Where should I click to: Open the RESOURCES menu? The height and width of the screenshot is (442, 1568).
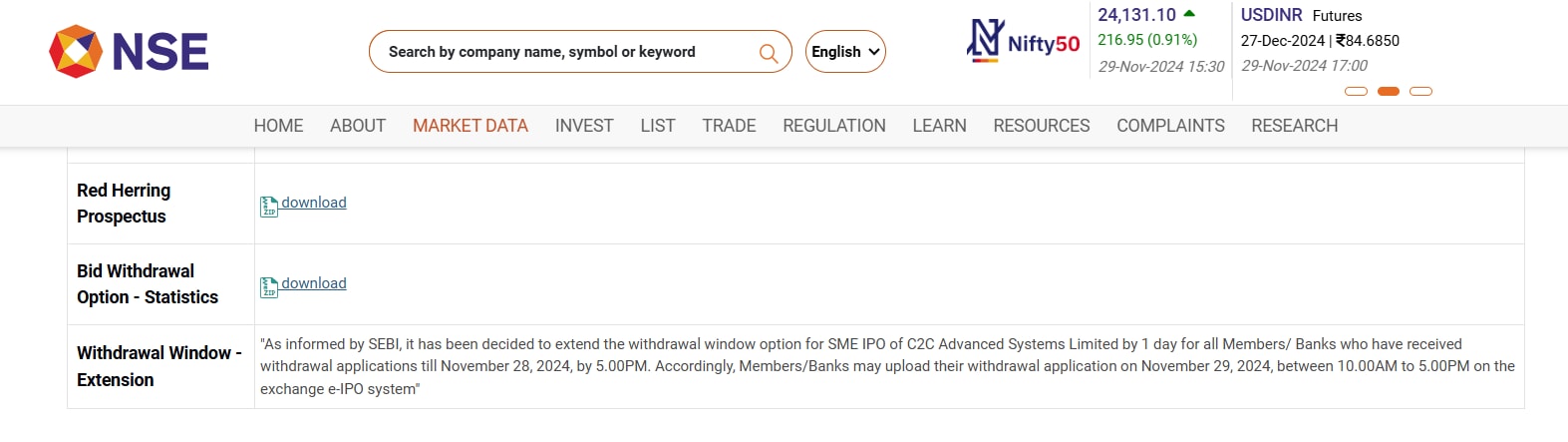pyautogui.click(x=1042, y=126)
